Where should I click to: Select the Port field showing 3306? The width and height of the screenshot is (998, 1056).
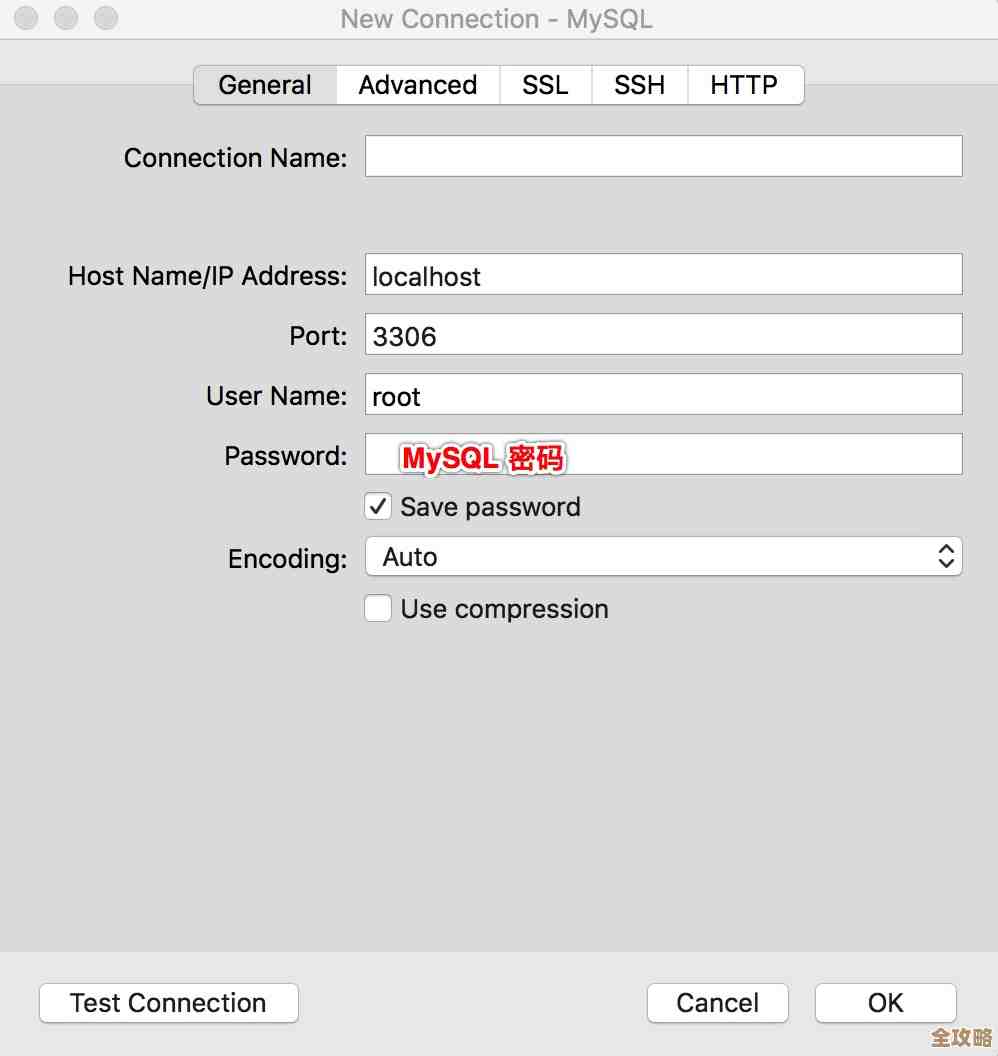(x=663, y=334)
